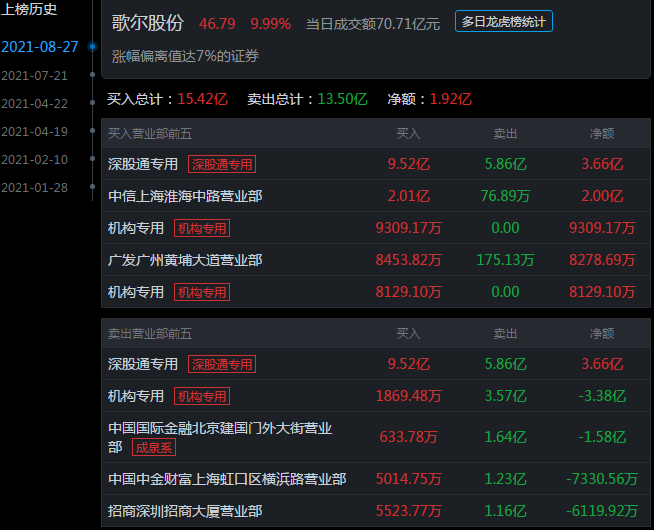This screenshot has width=654, height=530.
Task: Click 净额 total value 1.92亿
Action: [x=451, y=99]
